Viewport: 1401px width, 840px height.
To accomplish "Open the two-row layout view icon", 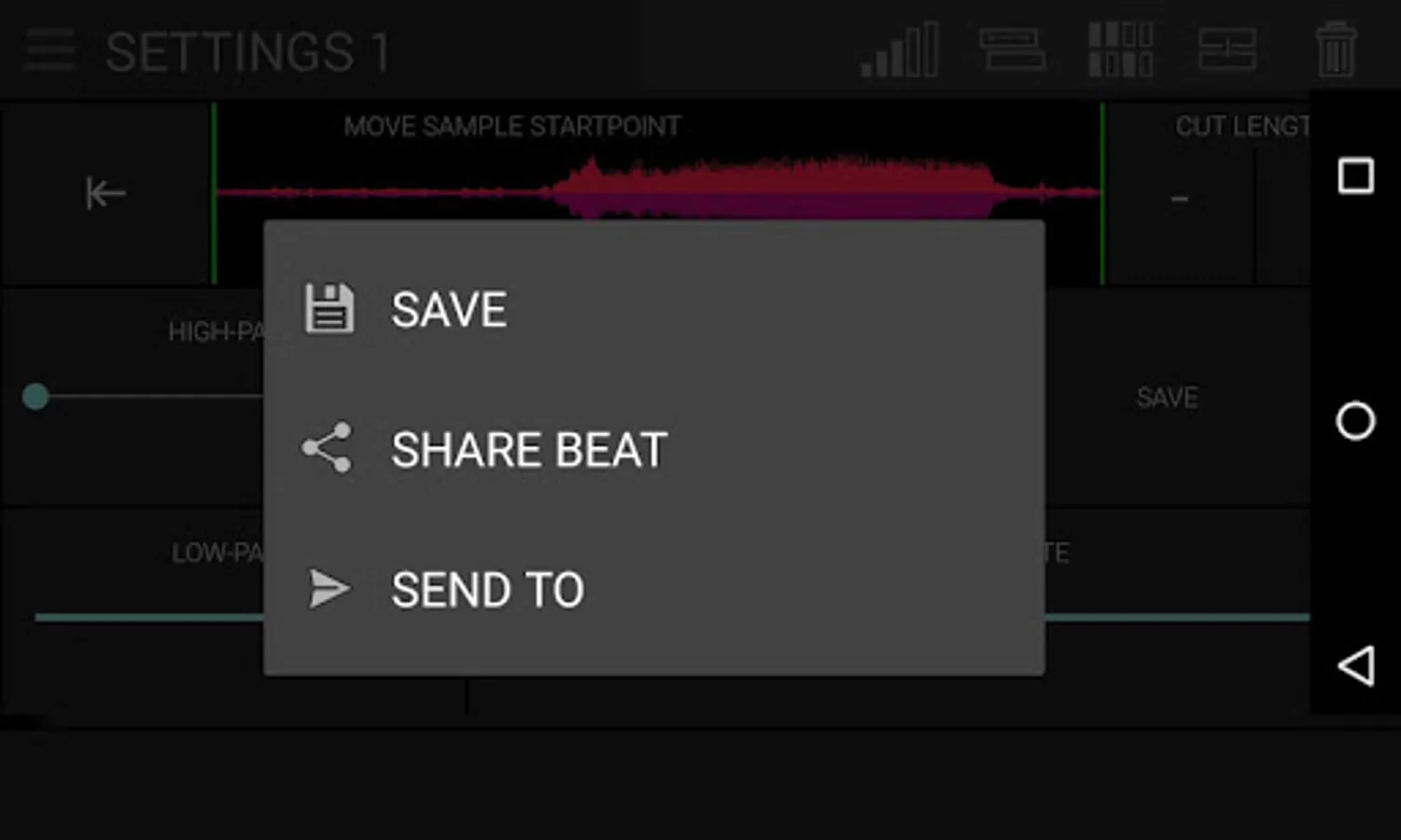I will [1012, 49].
